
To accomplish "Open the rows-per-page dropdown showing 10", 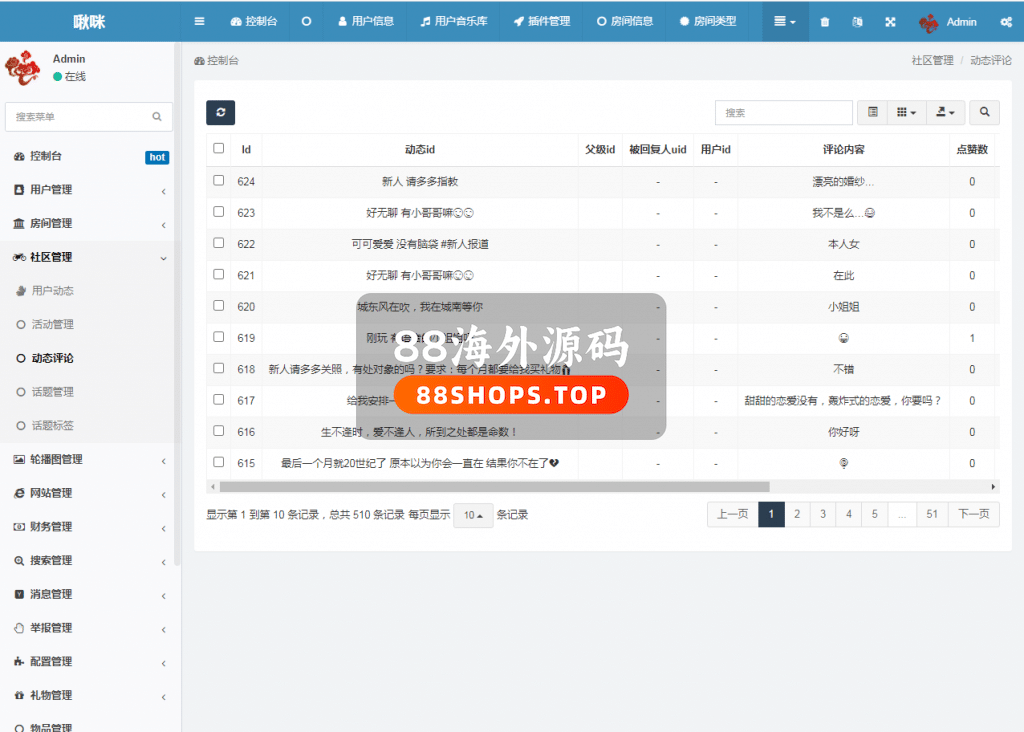I will pyautogui.click(x=473, y=515).
